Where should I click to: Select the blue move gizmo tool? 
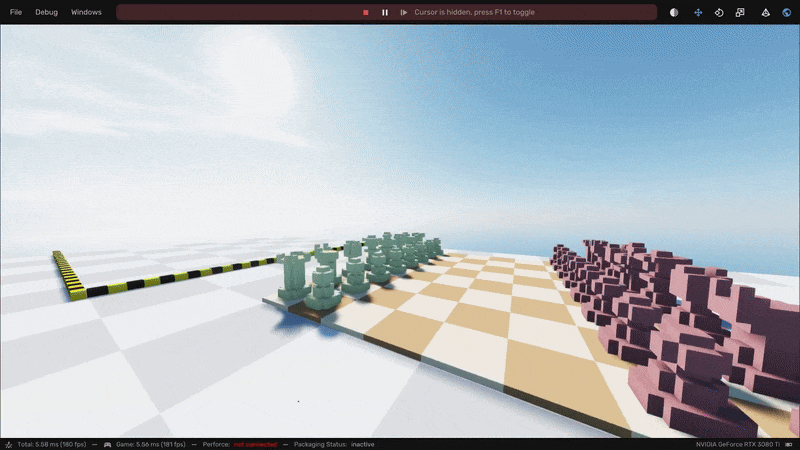click(698, 12)
